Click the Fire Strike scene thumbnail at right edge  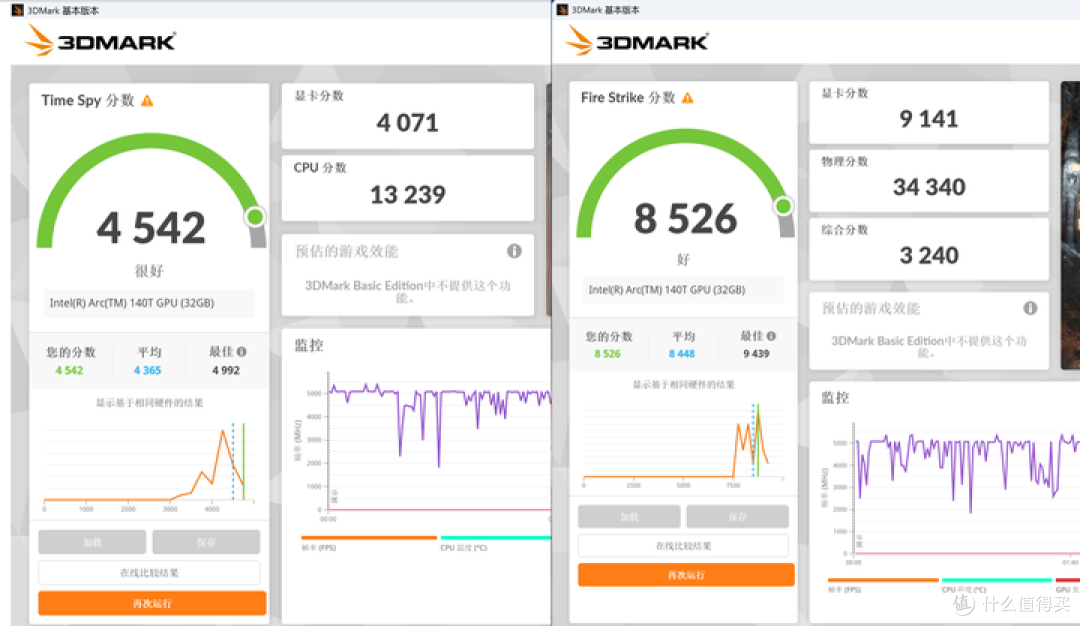tap(1071, 226)
